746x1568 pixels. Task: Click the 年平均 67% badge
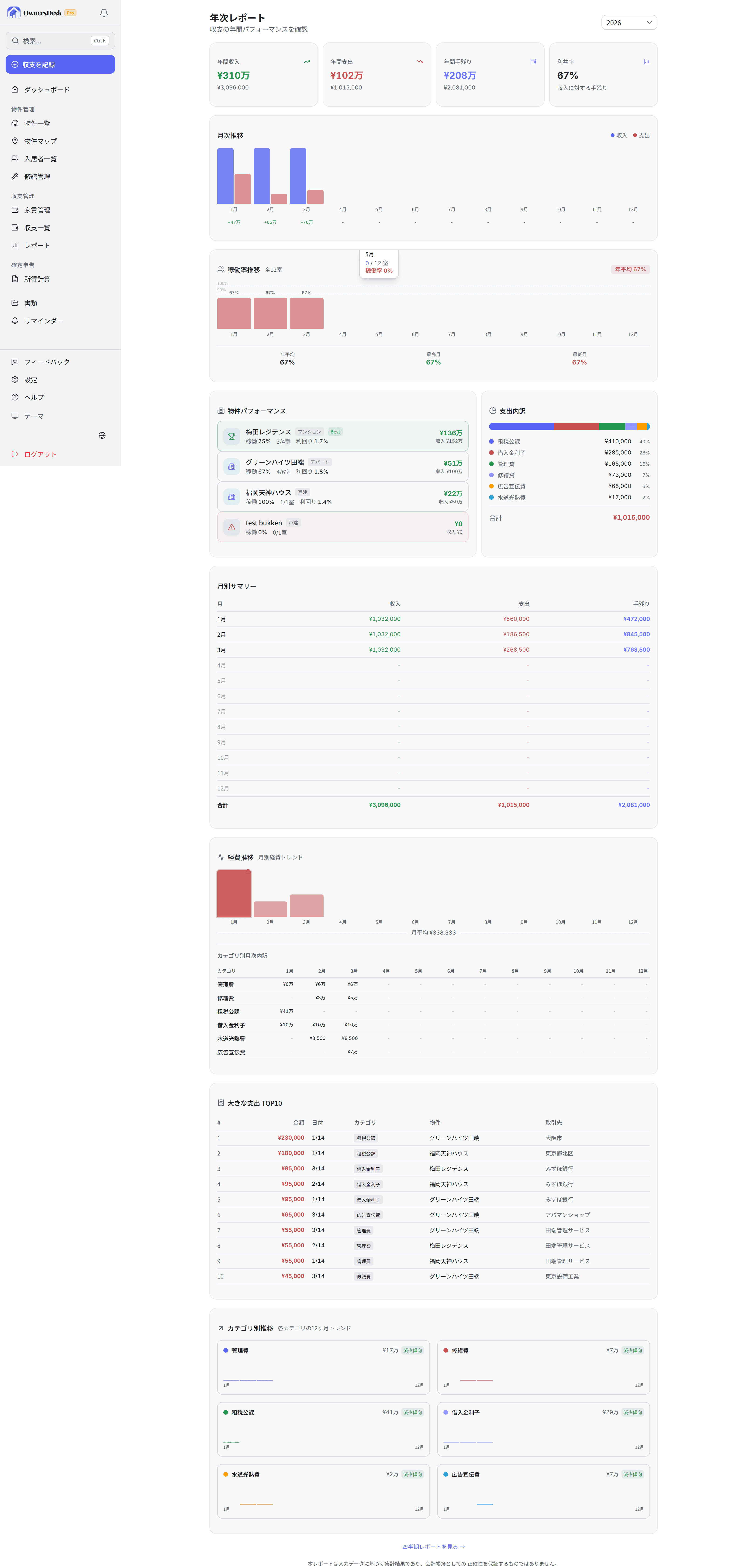630,269
